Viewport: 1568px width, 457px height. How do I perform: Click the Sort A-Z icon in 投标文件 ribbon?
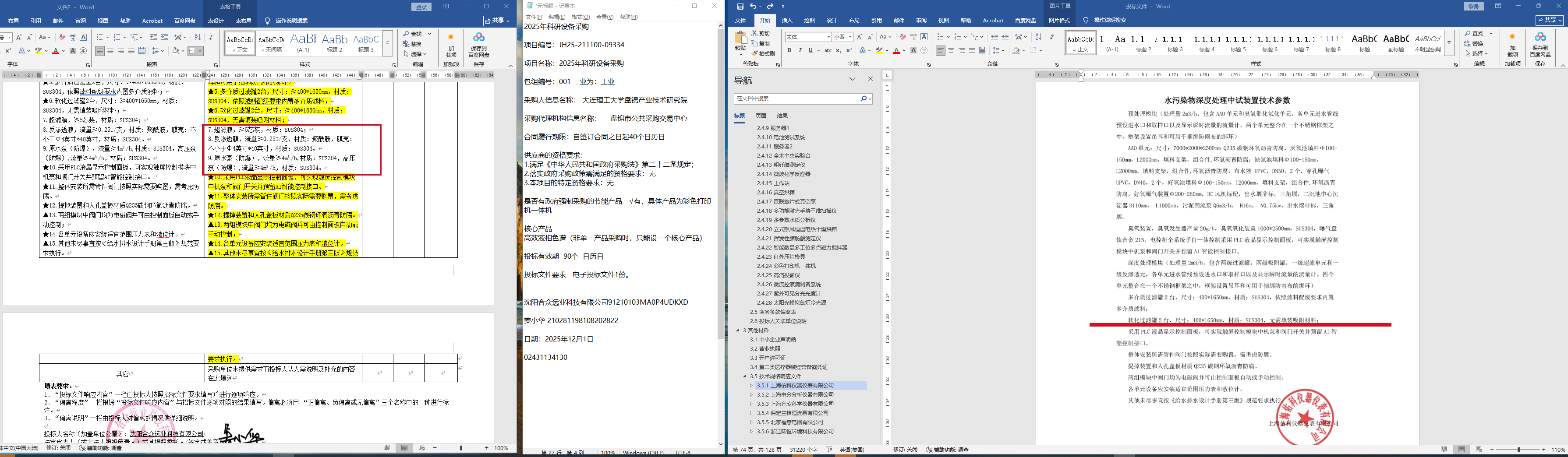[1038, 37]
